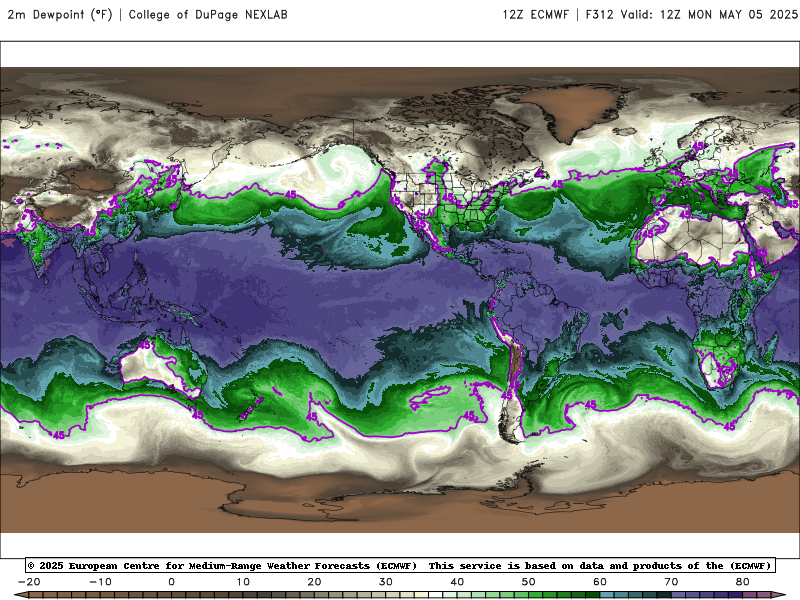Click Australia on the dewpoint map
The width and height of the screenshot is (800, 600).
click(161, 367)
